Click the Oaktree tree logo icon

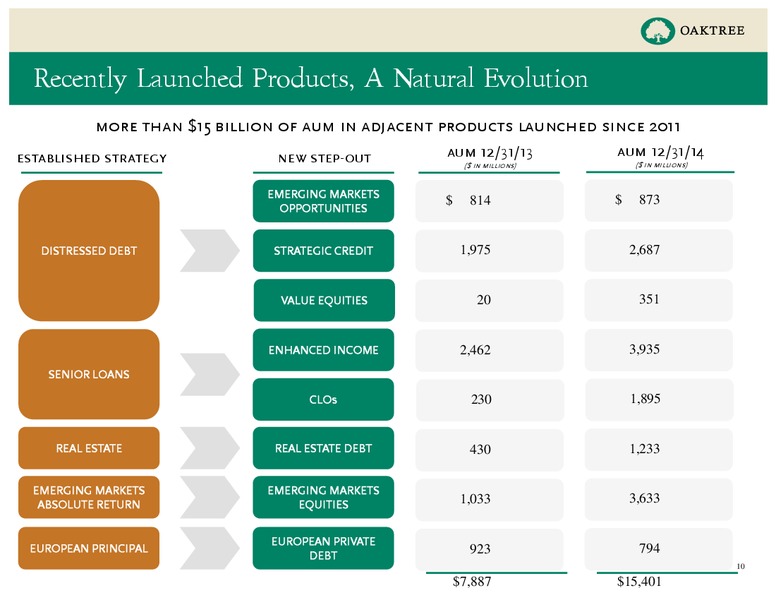coord(657,31)
